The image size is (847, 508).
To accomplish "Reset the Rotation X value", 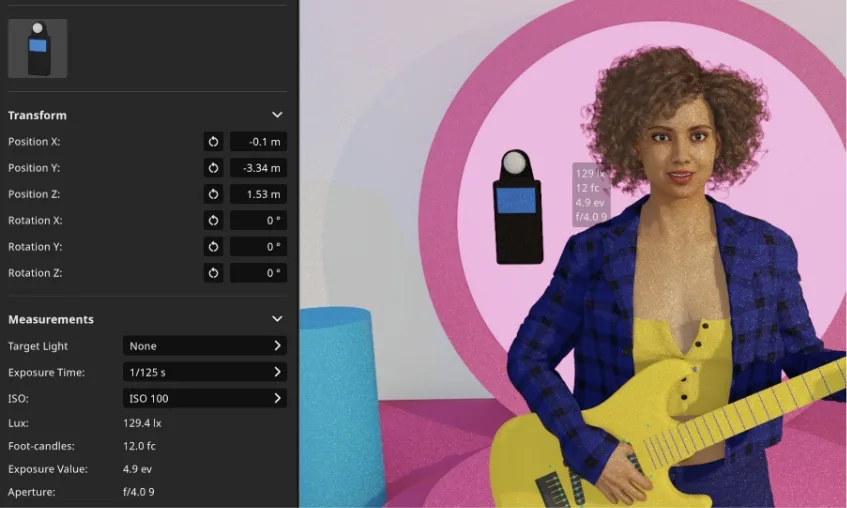I will point(213,220).
